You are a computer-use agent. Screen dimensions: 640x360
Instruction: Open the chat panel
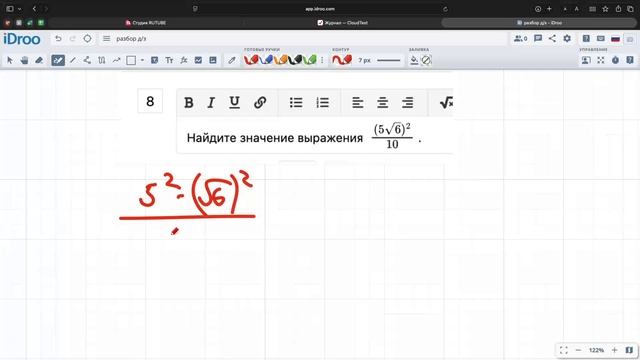tap(538, 39)
